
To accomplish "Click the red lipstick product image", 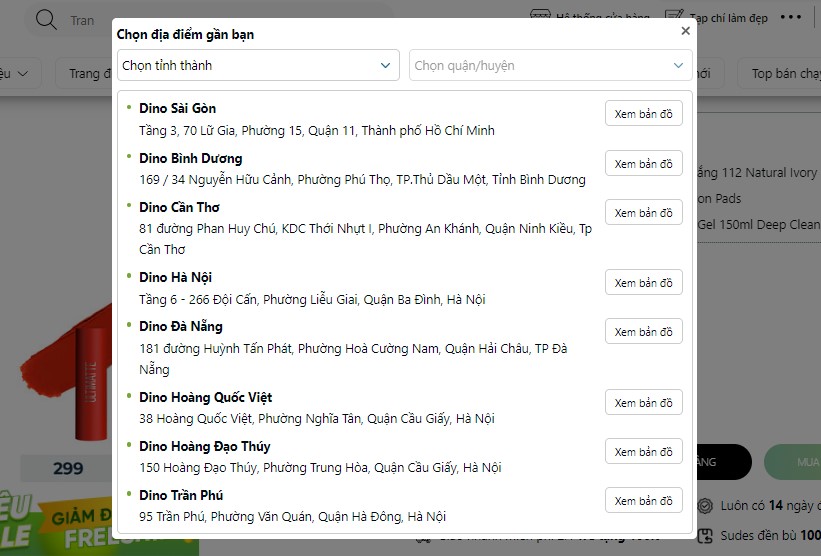I will [65, 371].
